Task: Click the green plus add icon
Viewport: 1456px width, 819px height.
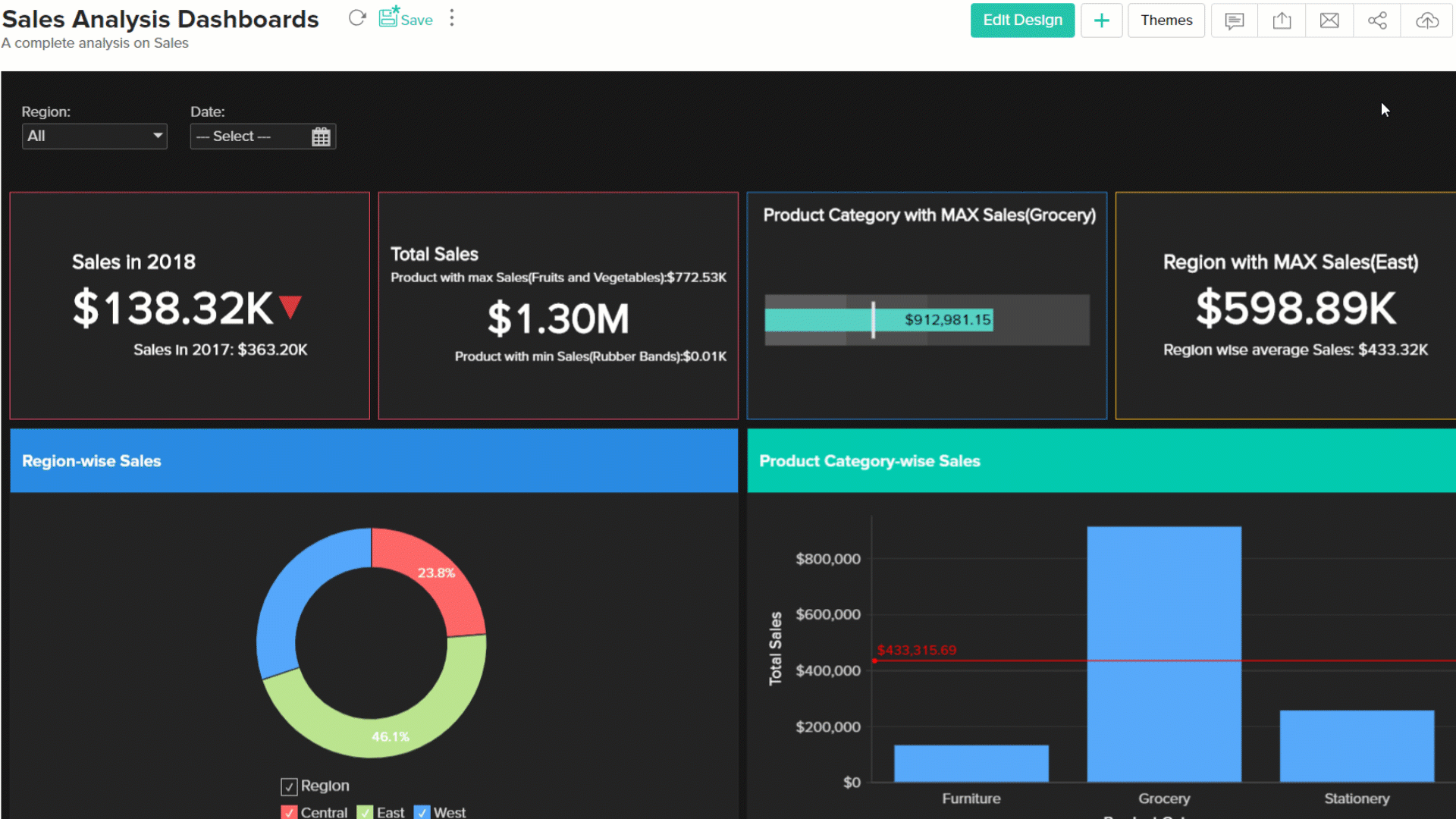Action: click(1101, 20)
